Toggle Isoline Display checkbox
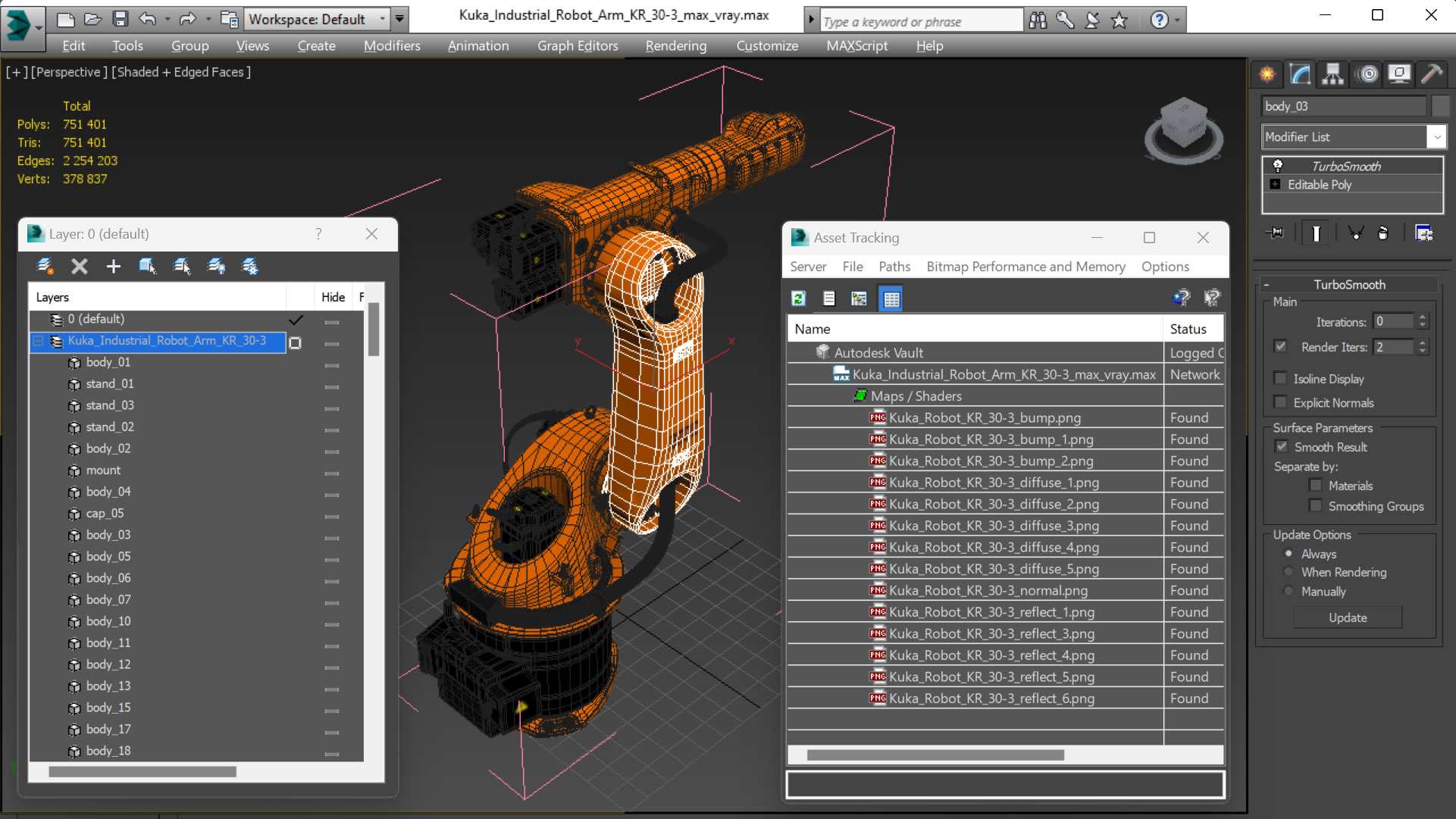1456x819 pixels. point(1281,378)
